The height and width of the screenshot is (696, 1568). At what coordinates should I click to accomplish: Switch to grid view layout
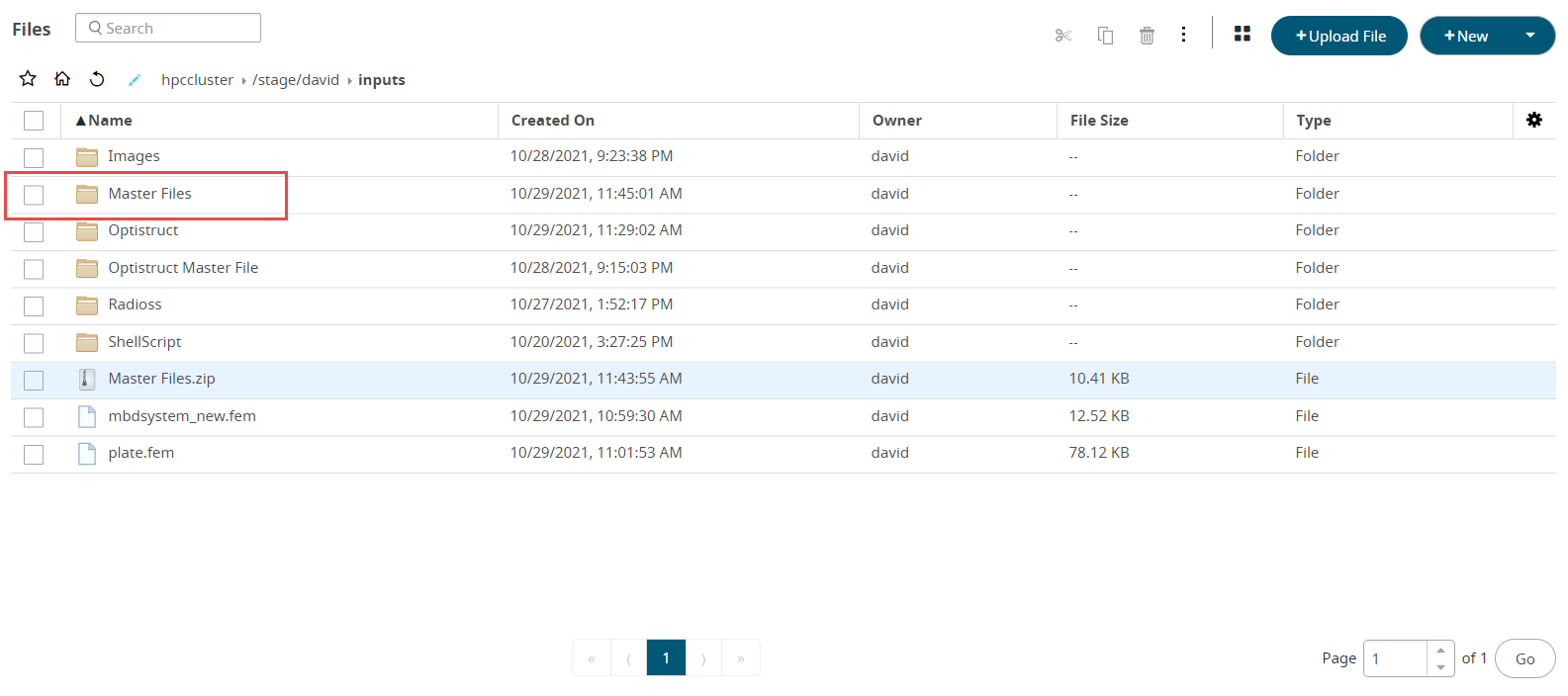point(1243,35)
